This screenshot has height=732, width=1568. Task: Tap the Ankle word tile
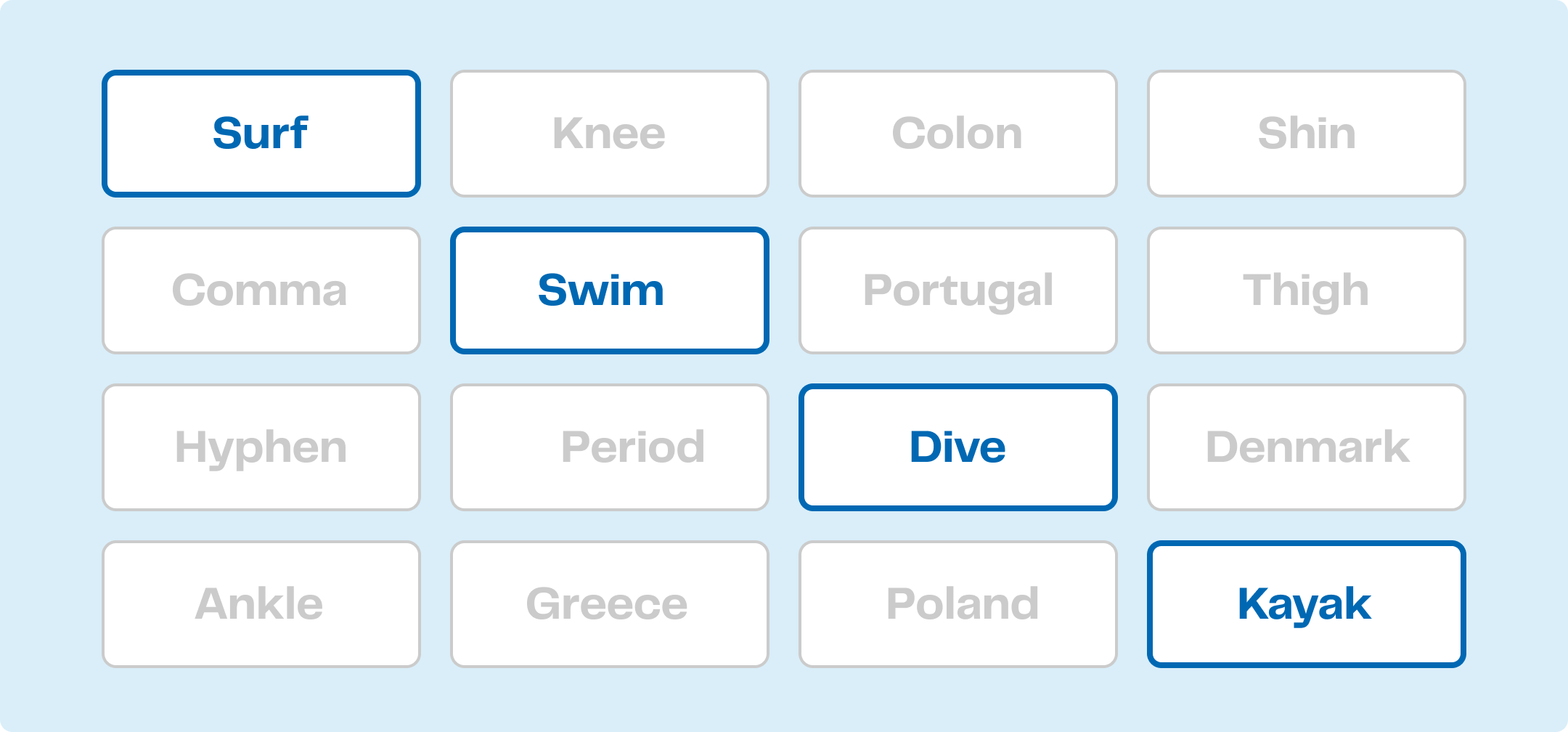pos(261,604)
